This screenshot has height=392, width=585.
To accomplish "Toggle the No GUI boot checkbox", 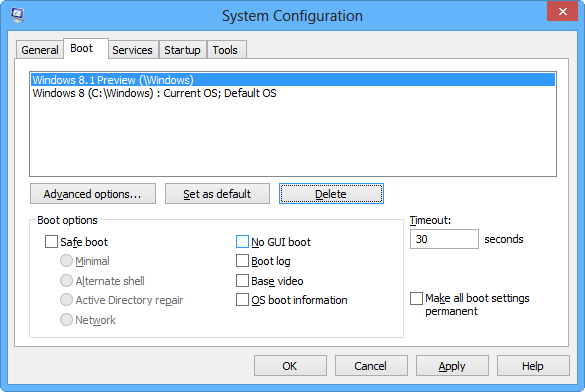I will click(x=242, y=241).
